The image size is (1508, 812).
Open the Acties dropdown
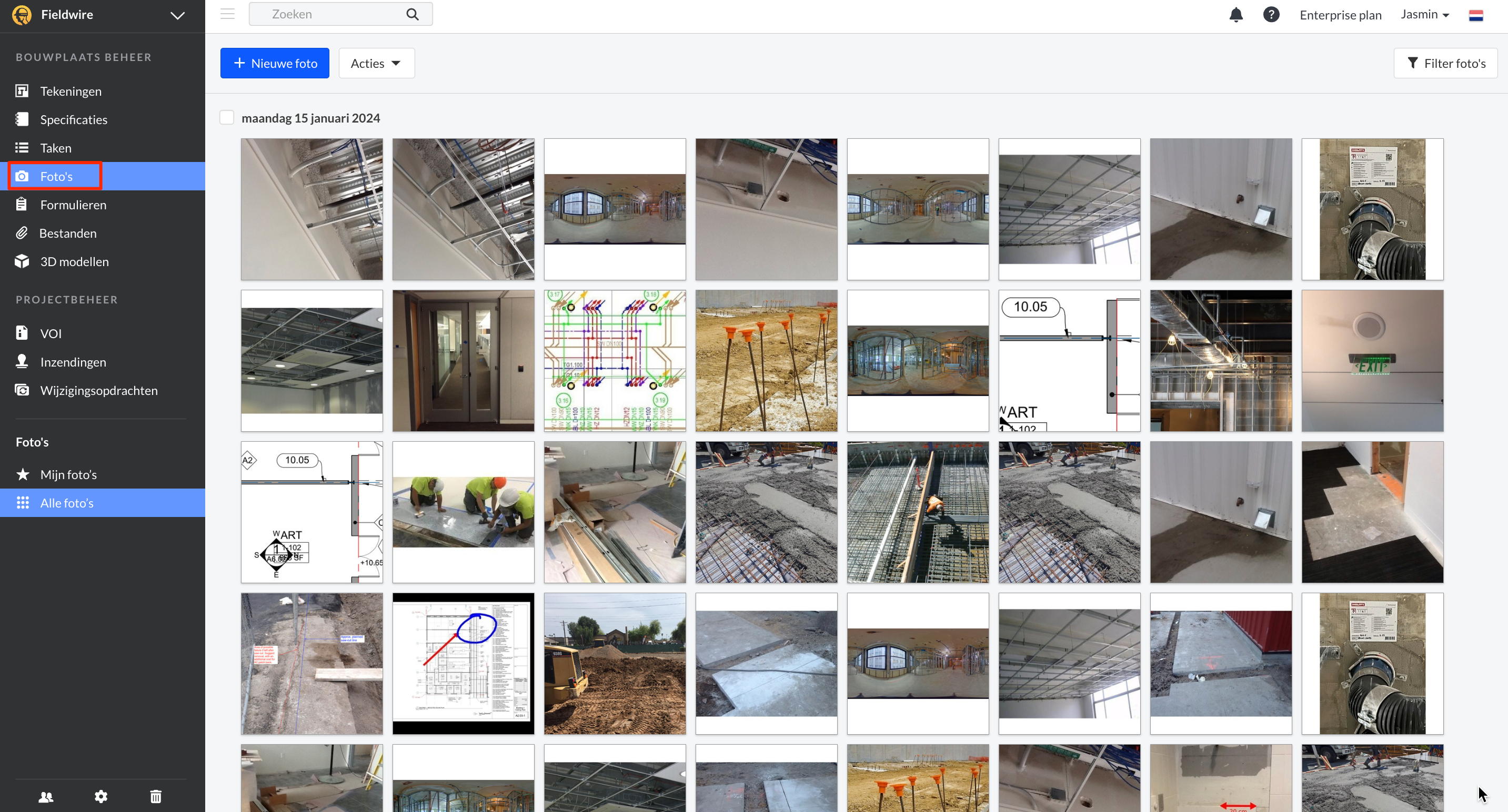(x=376, y=63)
